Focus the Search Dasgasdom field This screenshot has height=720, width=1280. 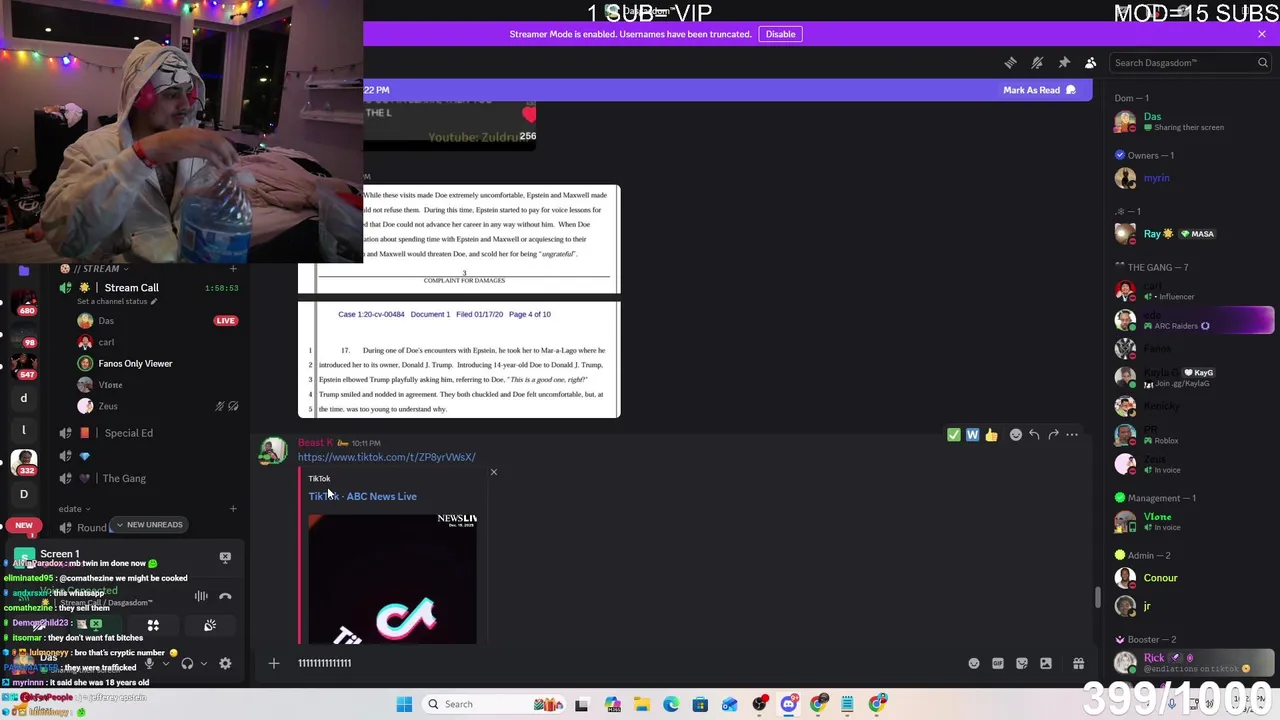tap(1189, 63)
